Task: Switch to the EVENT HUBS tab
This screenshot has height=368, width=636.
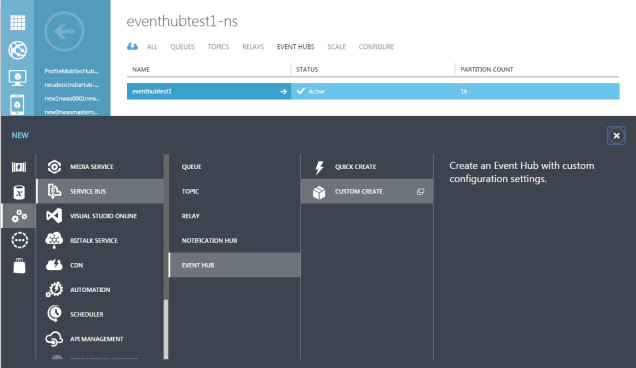Action: pyautogui.click(x=296, y=47)
